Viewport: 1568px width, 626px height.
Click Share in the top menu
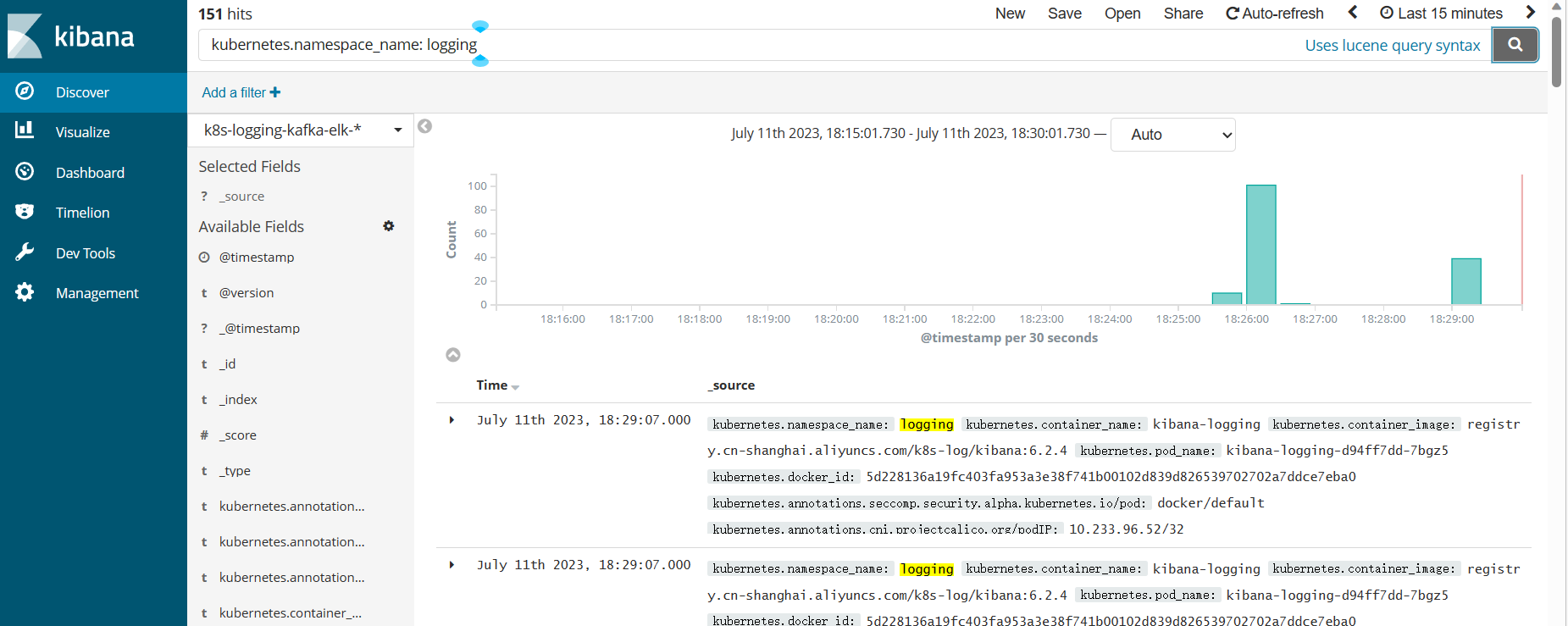coord(1183,14)
